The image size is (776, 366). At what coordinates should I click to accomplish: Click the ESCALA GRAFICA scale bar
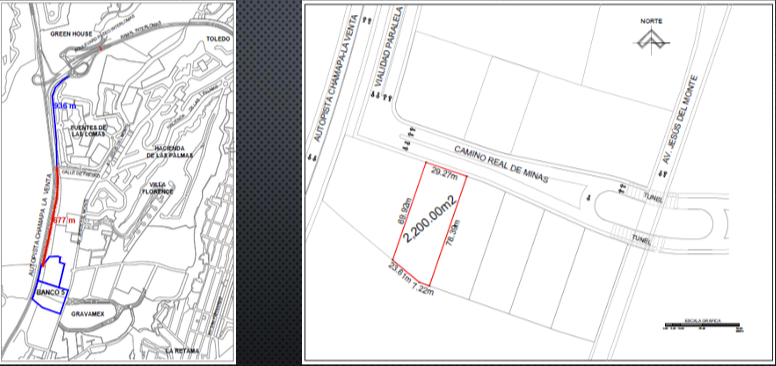(x=703, y=325)
